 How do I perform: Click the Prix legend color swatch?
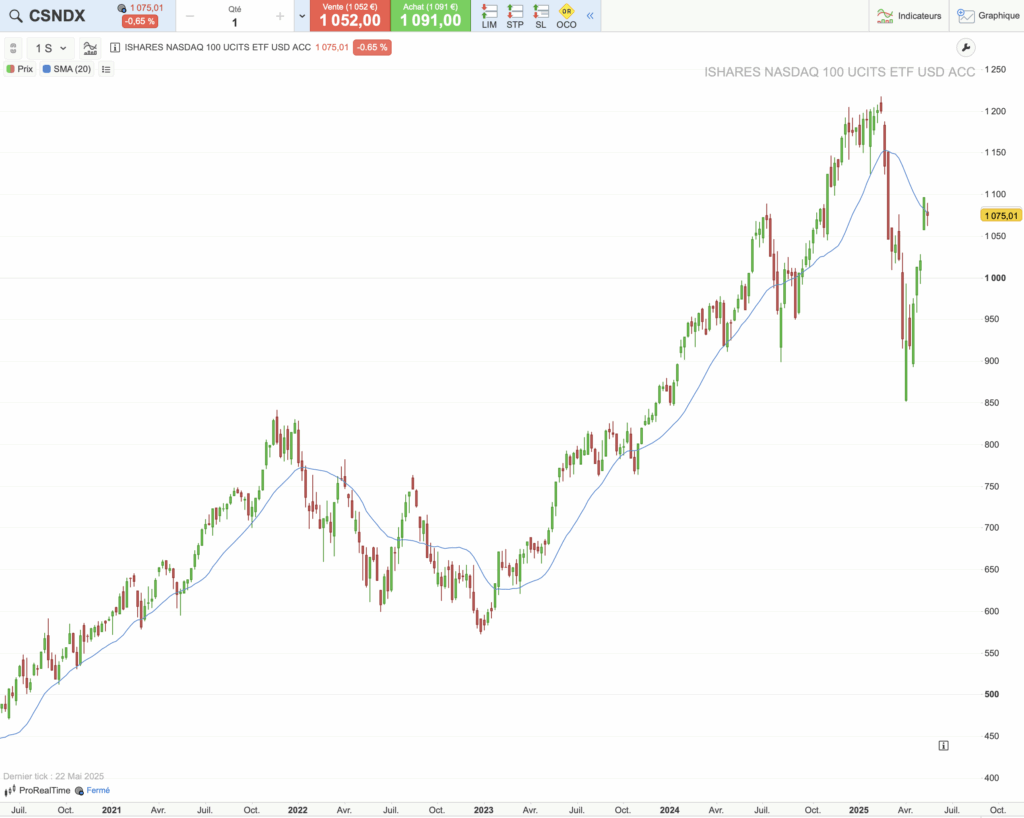tap(10, 69)
